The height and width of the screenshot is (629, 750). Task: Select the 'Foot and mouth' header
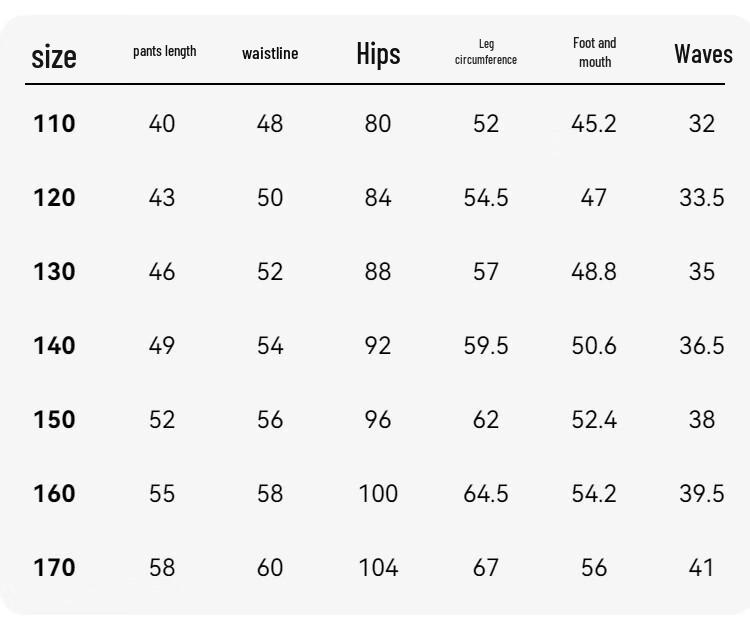(595, 52)
